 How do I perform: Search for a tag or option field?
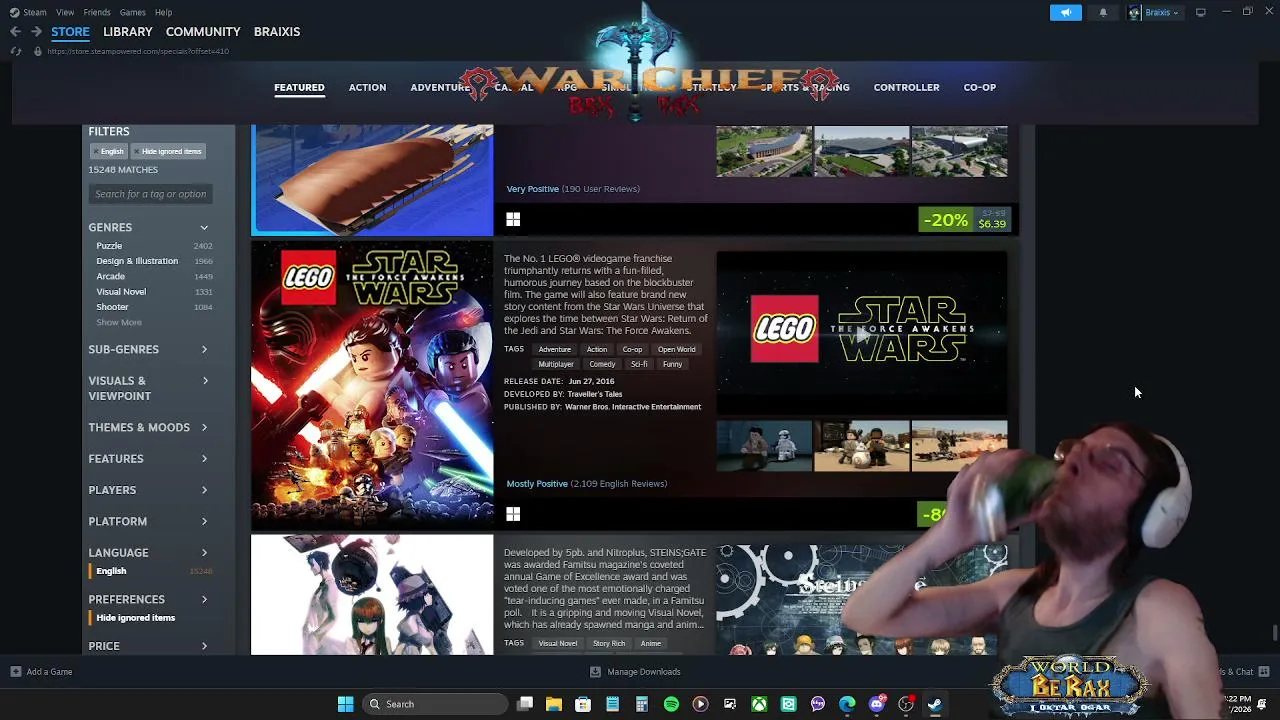(x=150, y=194)
